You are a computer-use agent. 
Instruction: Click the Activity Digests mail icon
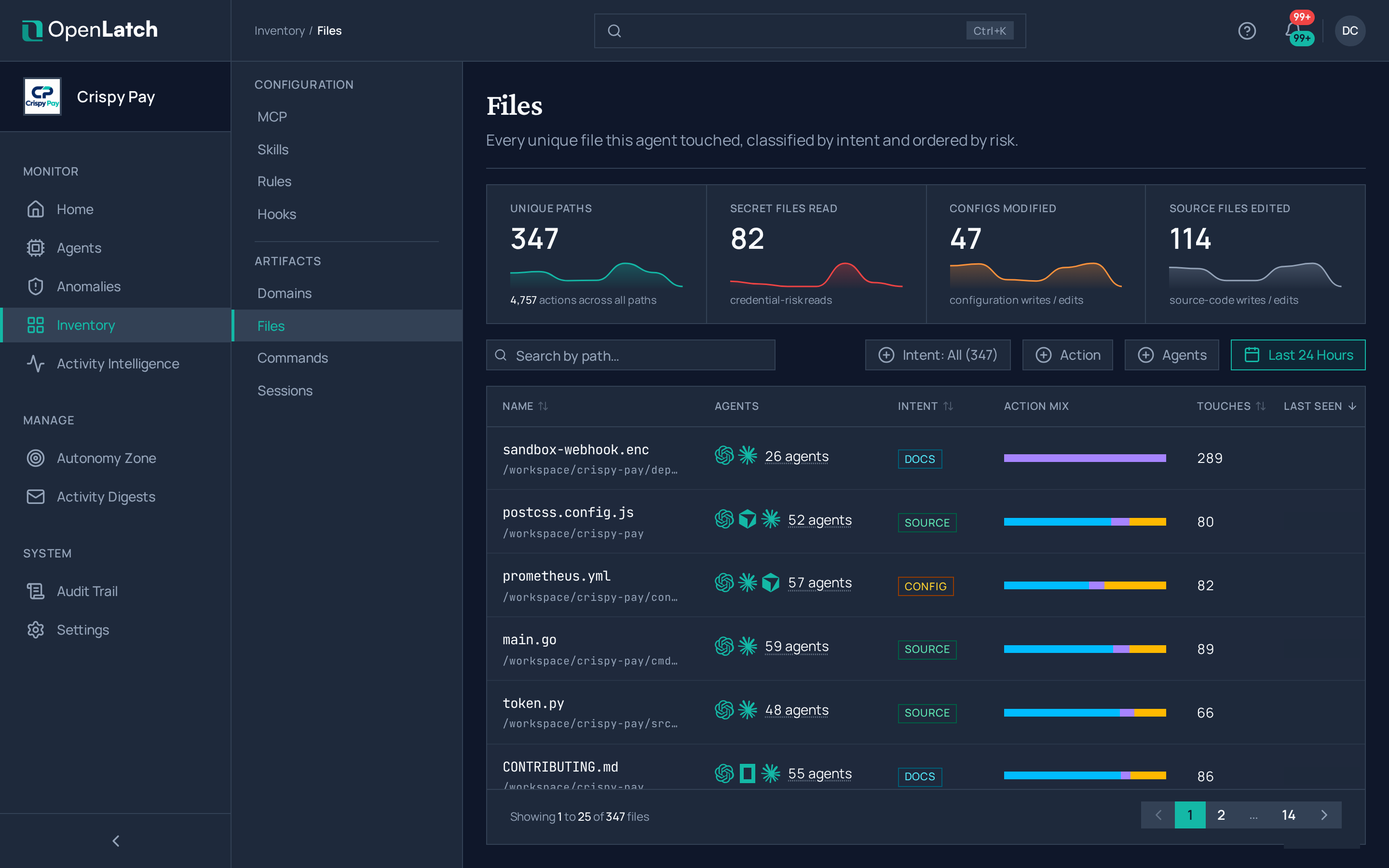click(x=36, y=497)
